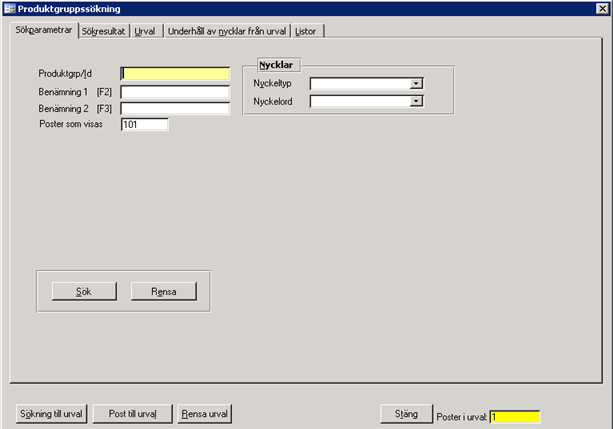Open the Listor tab
Viewport: 613px width, 429px height.
(308, 31)
